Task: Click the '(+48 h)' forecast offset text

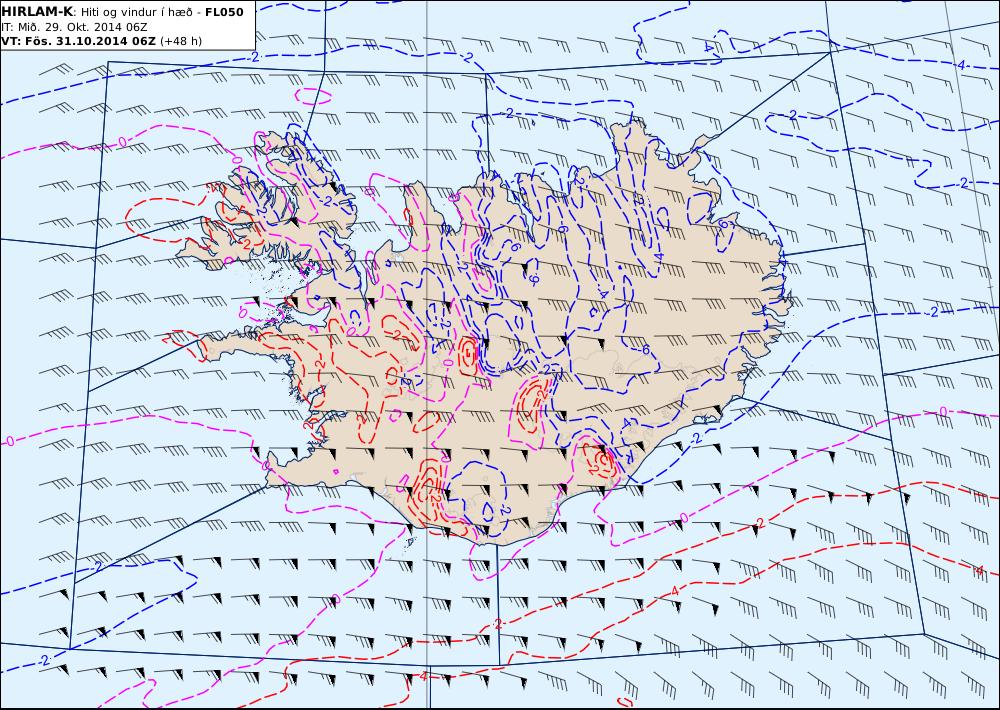Action: point(180,41)
